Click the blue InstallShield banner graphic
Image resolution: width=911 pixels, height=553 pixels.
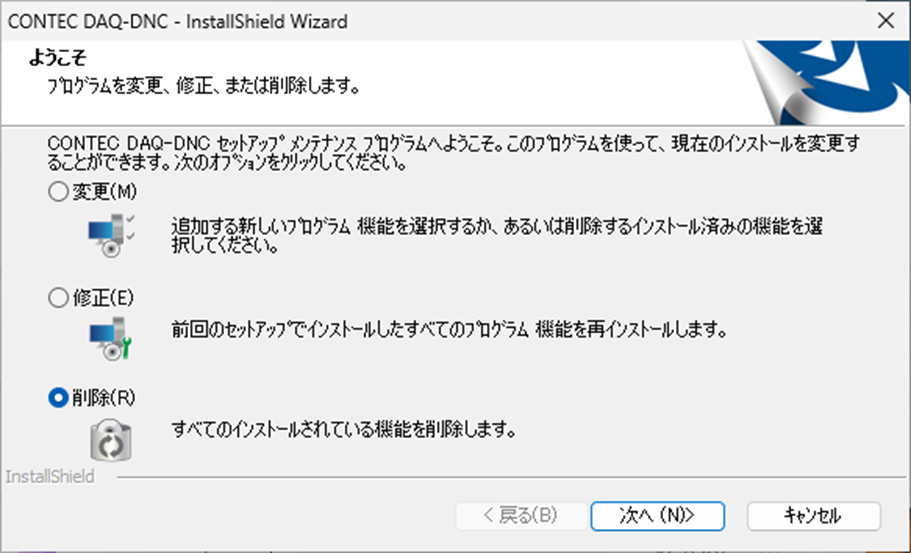[x=826, y=82]
